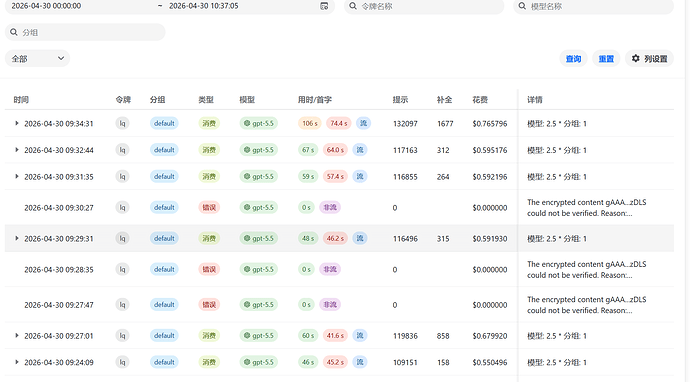
Task: Click the lq token badge in 09:34:31 row
Action: pyautogui.click(x=122, y=123)
